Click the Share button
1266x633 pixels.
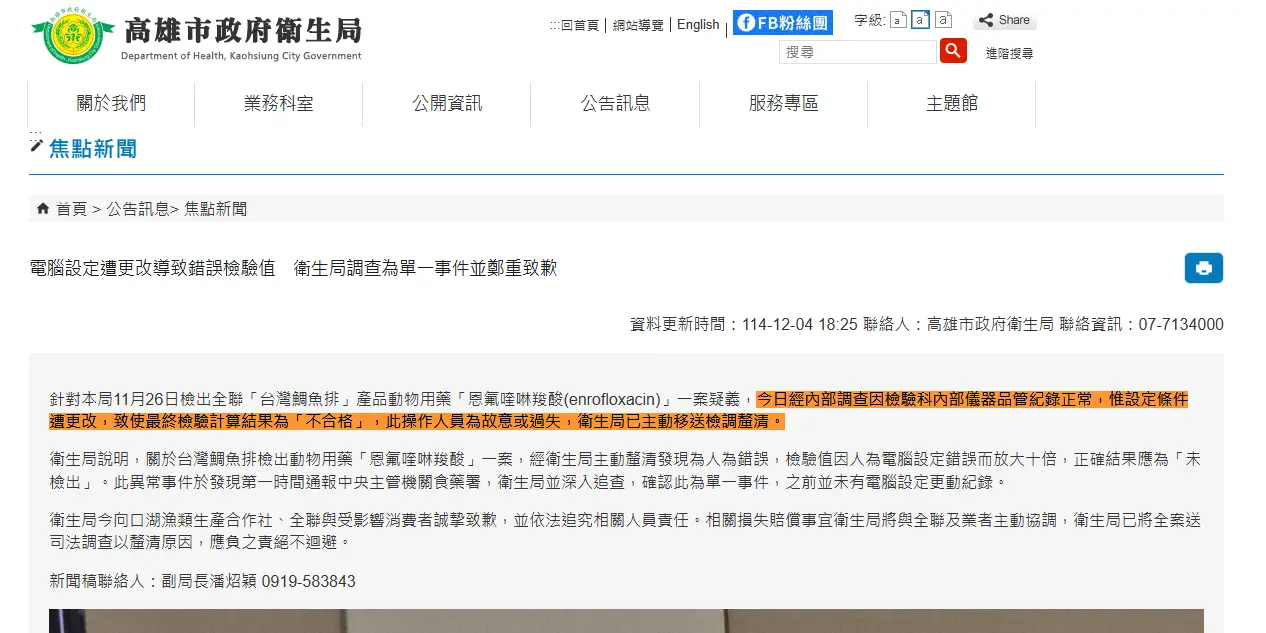click(1005, 20)
